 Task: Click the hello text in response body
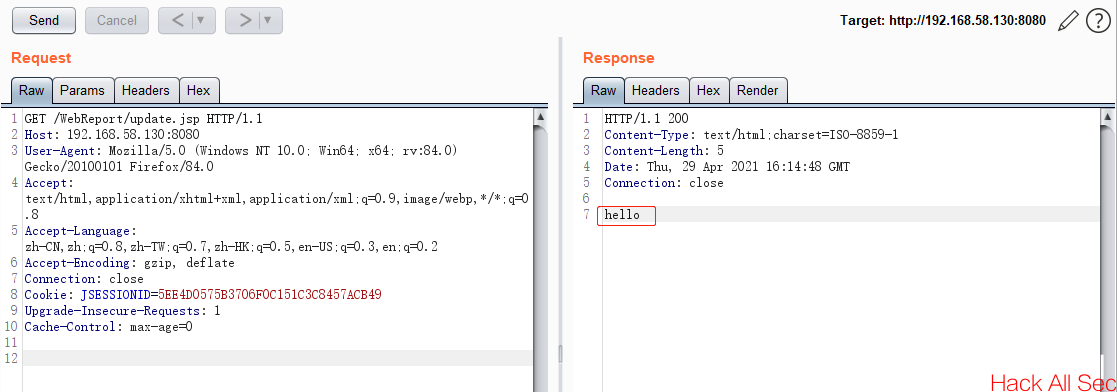click(623, 215)
